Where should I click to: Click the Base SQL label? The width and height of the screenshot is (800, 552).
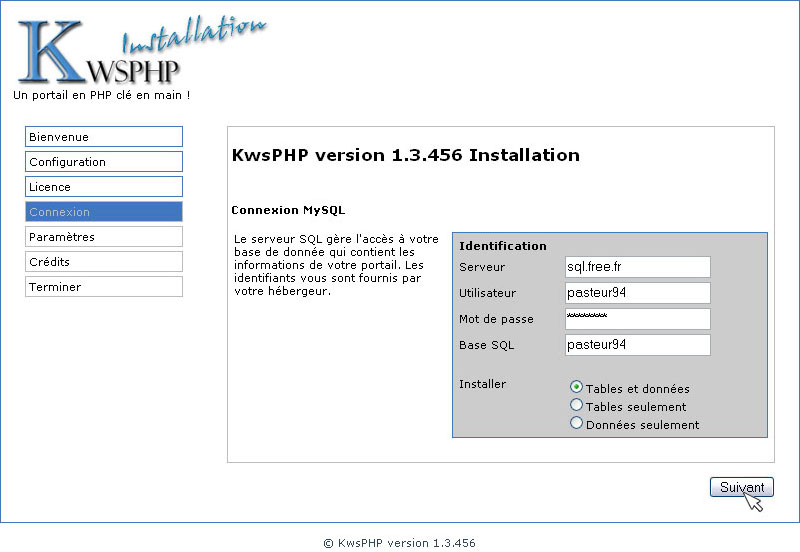tap(487, 345)
